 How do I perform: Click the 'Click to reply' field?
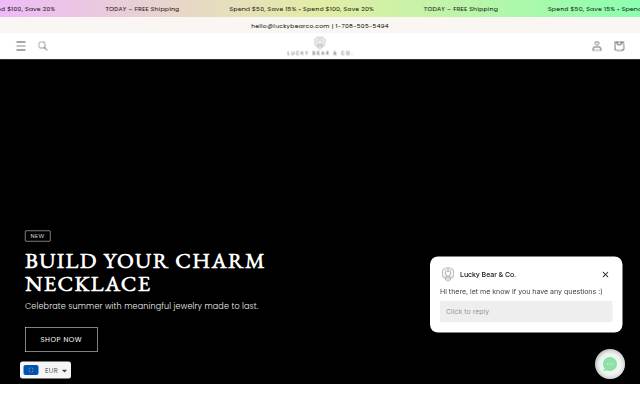tap(526, 311)
